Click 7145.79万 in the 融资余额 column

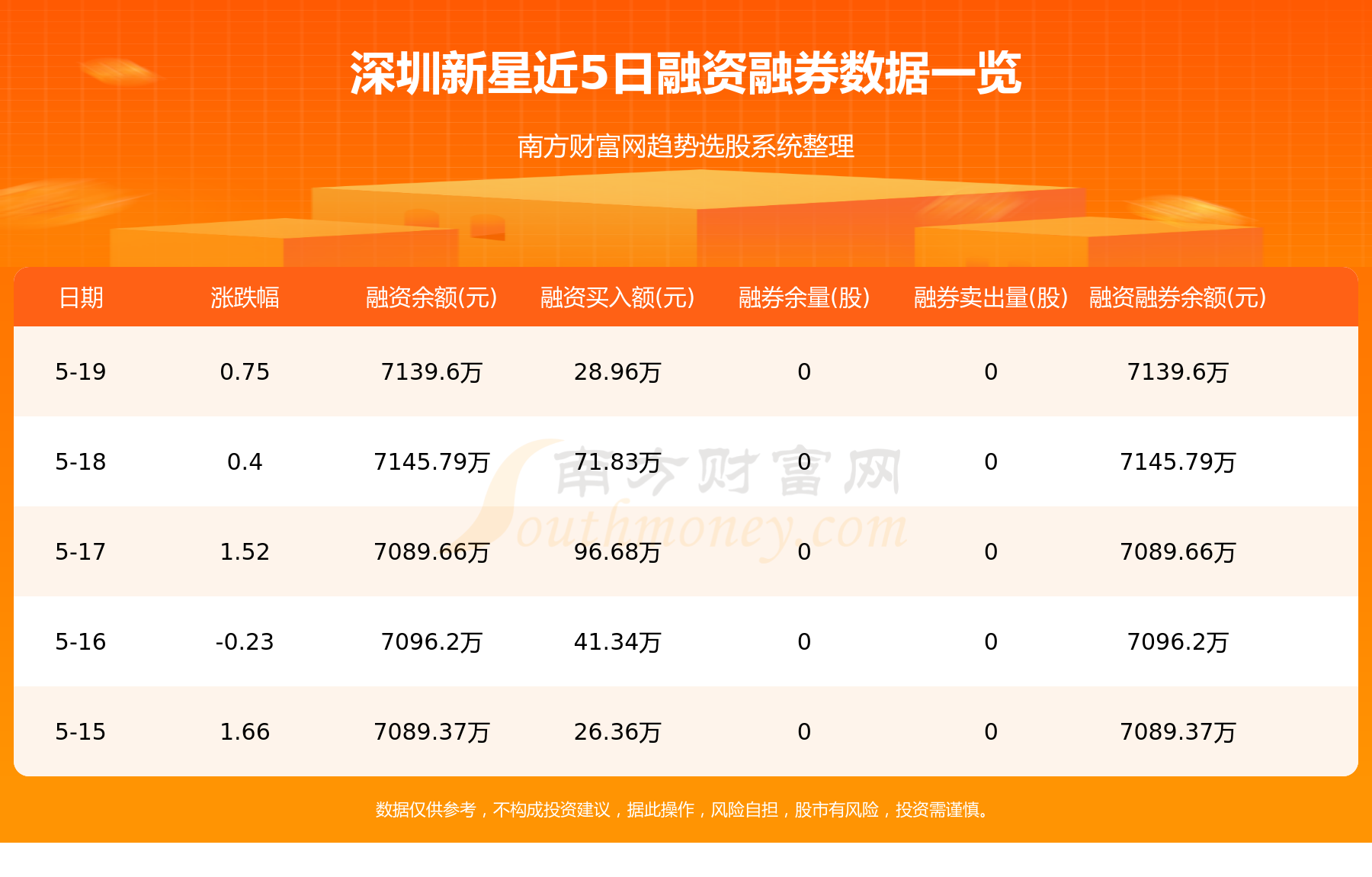(431, 462)
